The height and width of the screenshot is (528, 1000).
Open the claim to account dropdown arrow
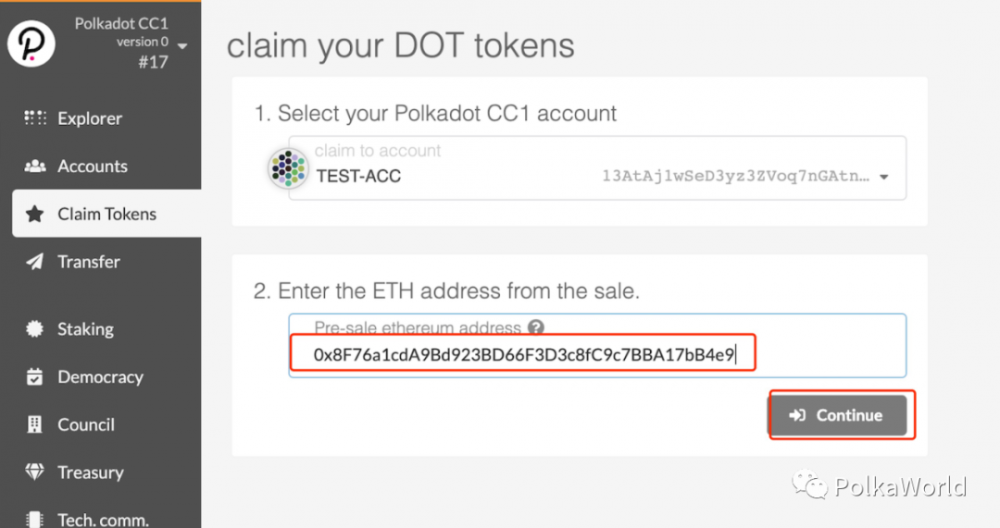click(883, 176)
